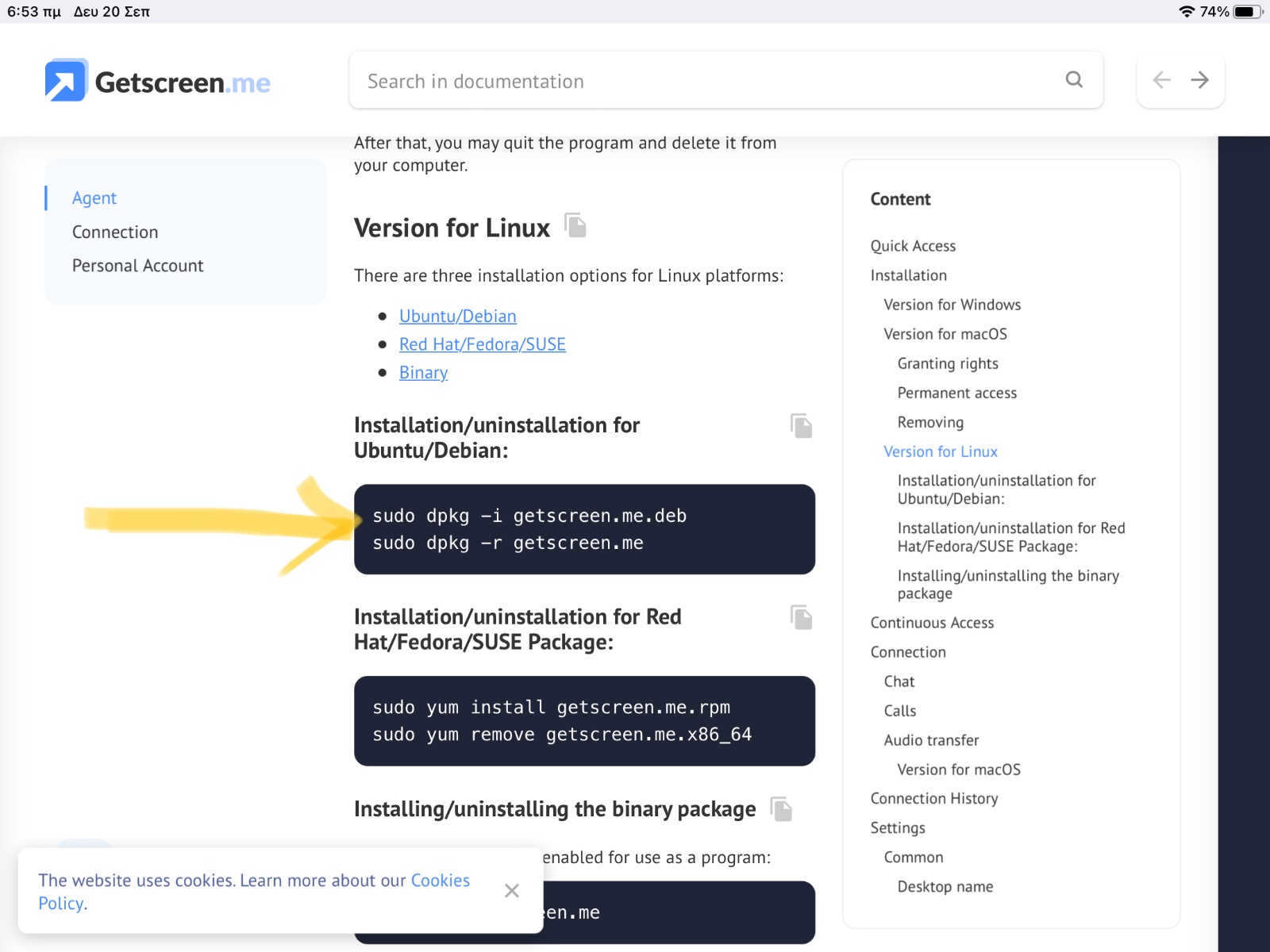The image size is (1270, 952).
Task: Close the cookies notice
Action: 512,891
